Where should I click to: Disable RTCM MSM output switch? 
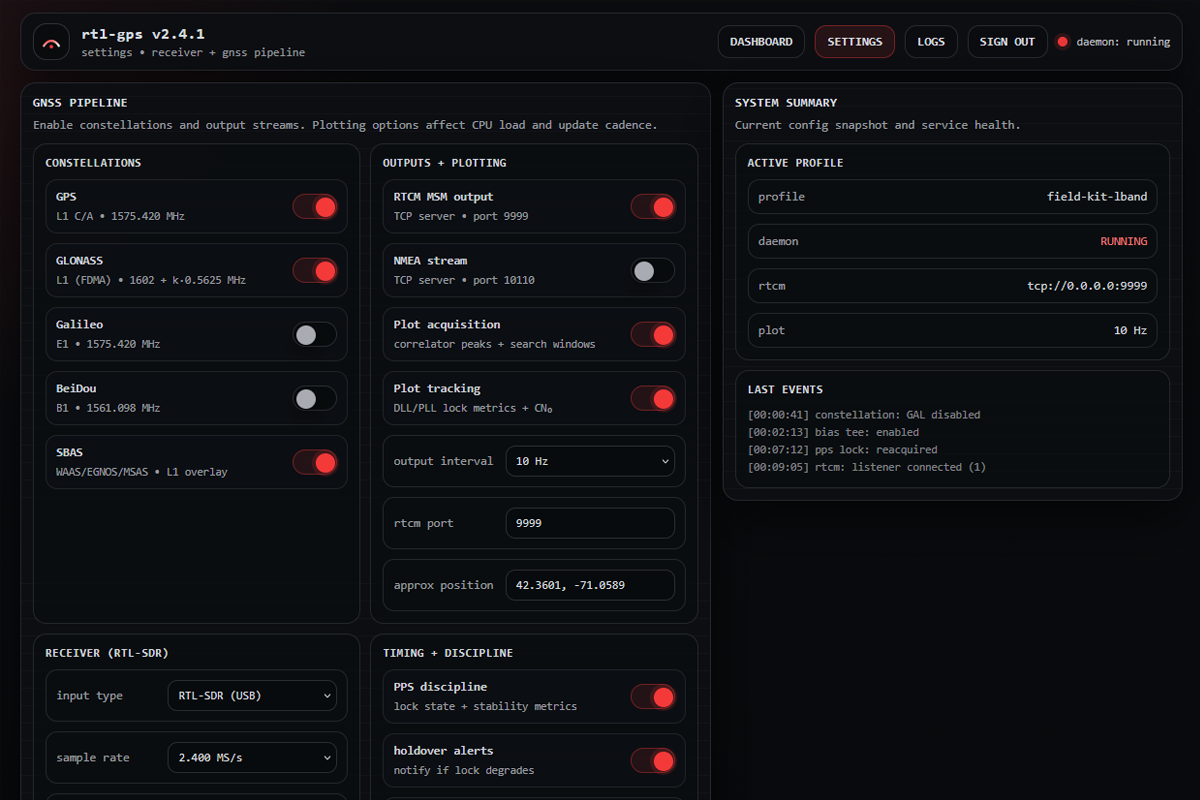point(653,207)
